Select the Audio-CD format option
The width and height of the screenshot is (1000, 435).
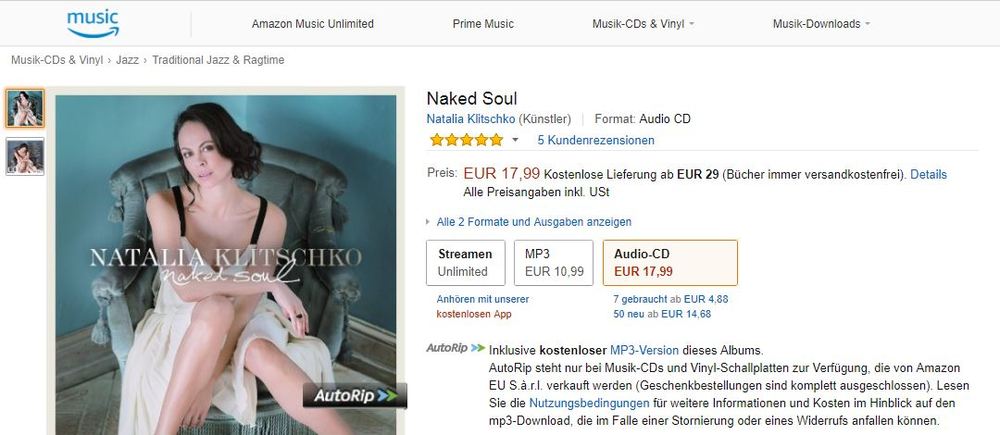[670, 262]
